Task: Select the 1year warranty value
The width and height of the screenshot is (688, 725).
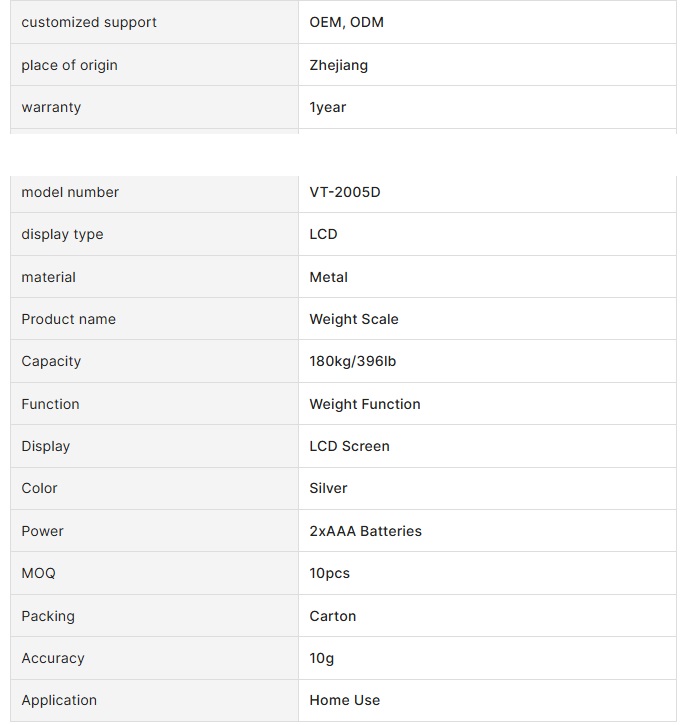Action: tap(327, 107)
